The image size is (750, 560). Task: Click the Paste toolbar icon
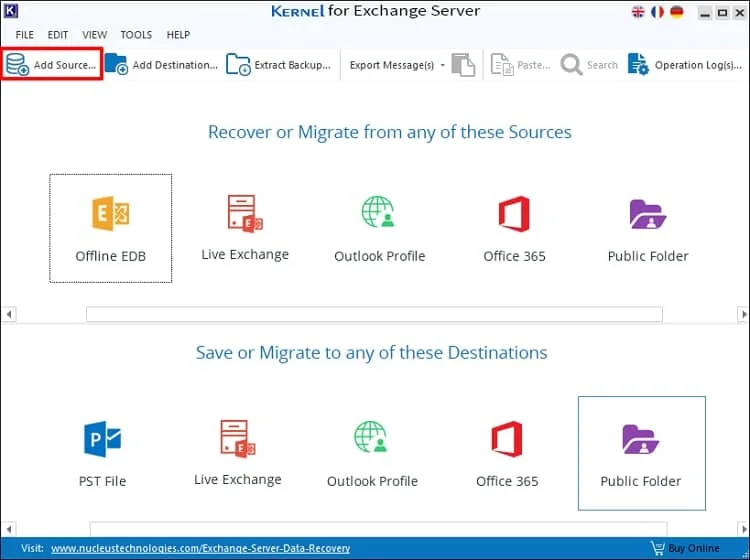[502, 65]
